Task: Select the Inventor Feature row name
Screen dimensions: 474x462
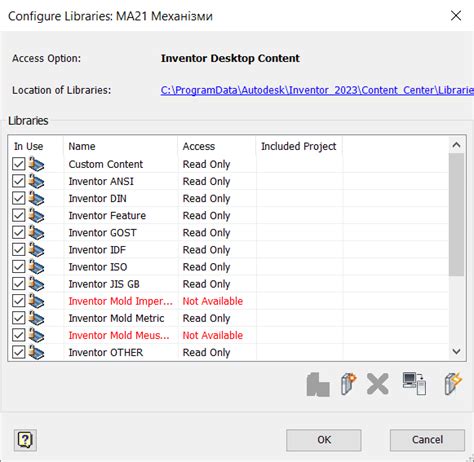Action: 107,216
